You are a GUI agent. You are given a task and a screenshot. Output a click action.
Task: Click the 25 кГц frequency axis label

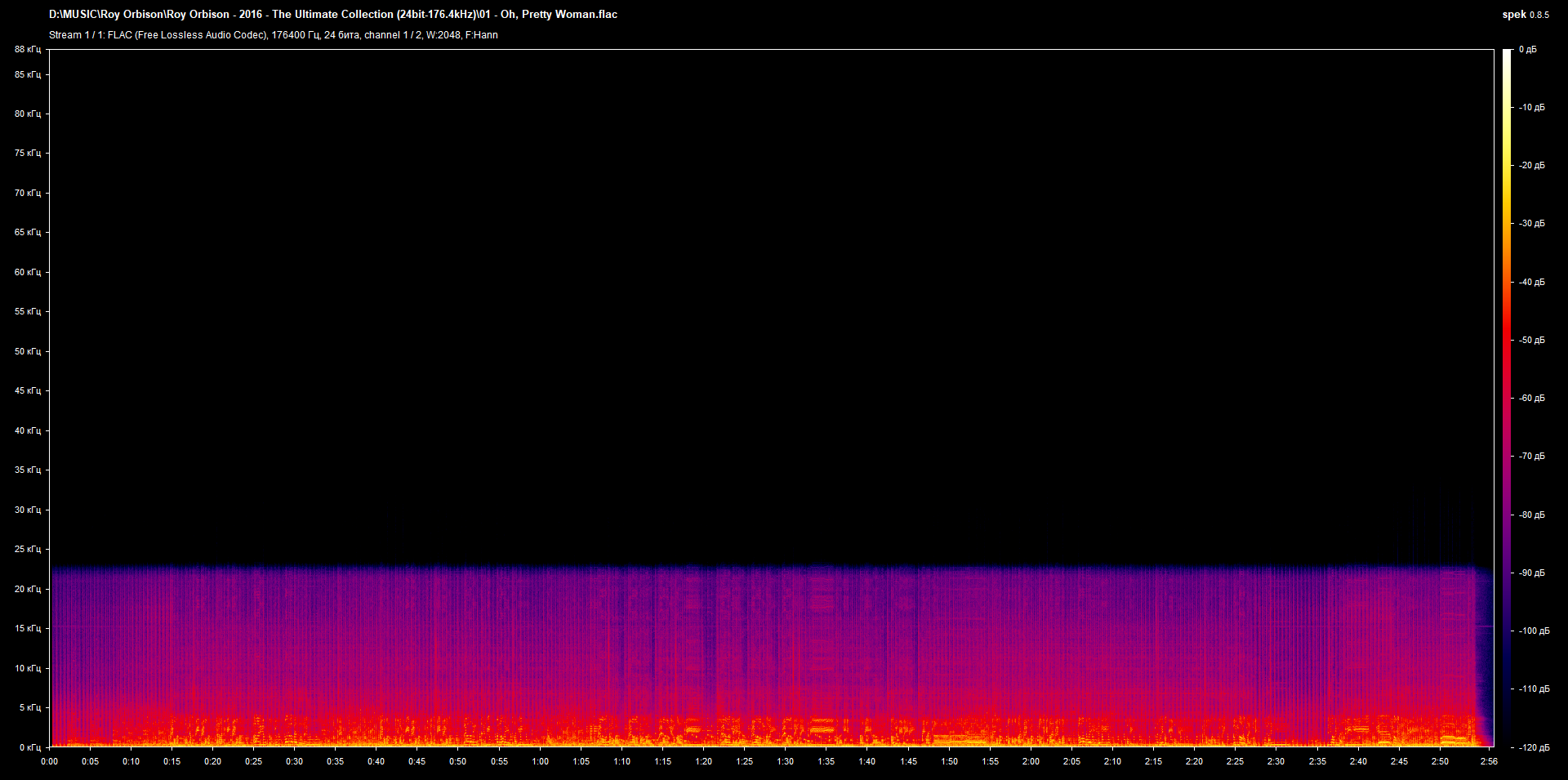coord(27,550)
